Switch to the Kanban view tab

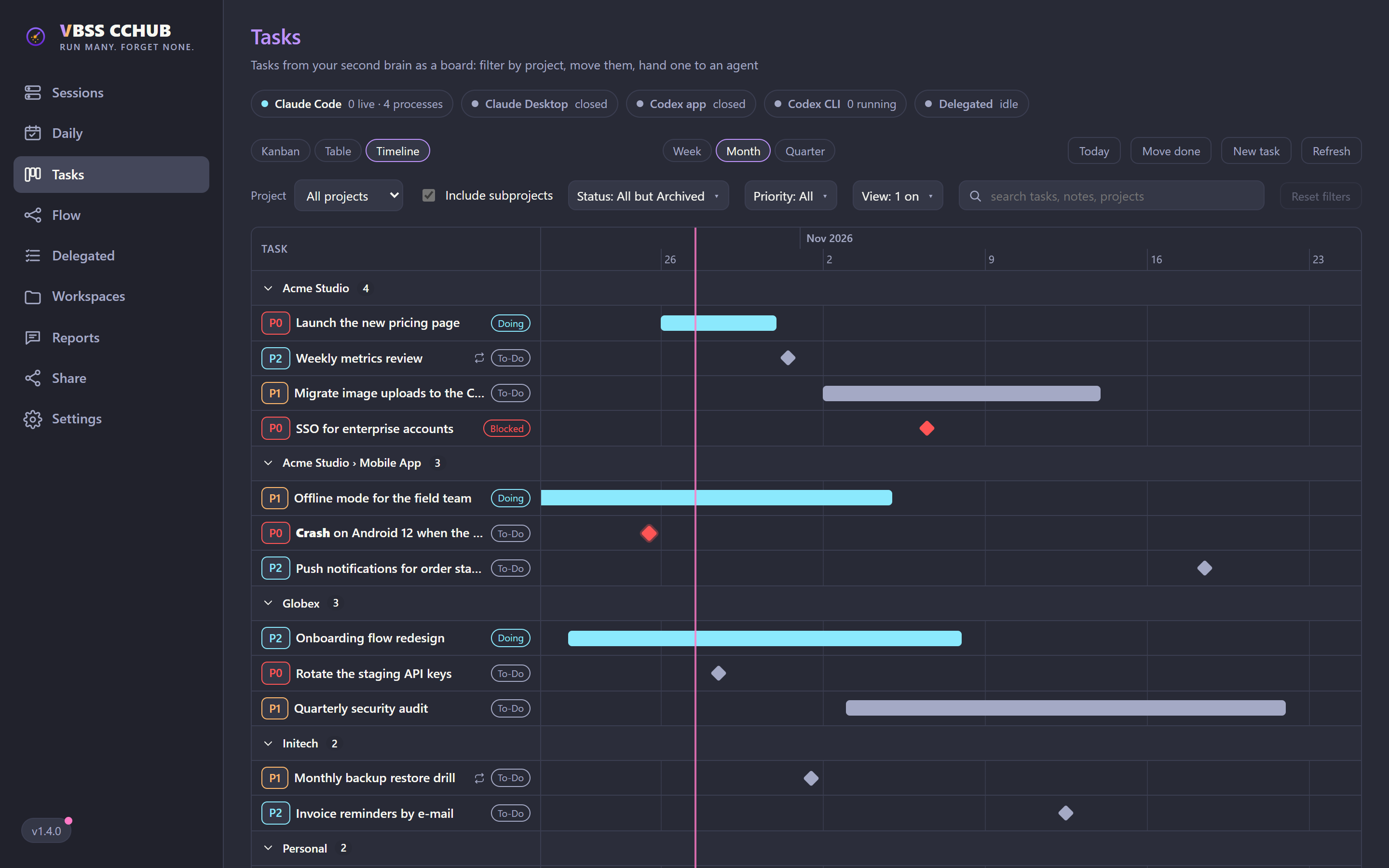tap(280, 151)
